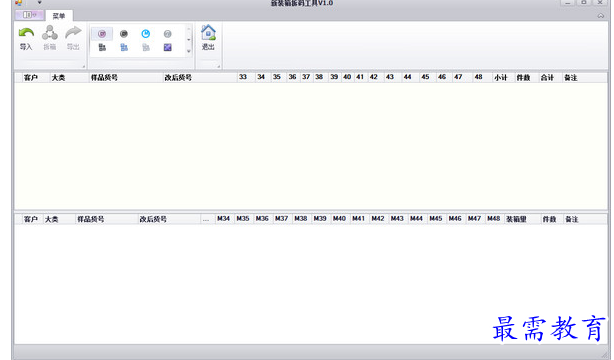Click size 40 column header

coord(347,77)
